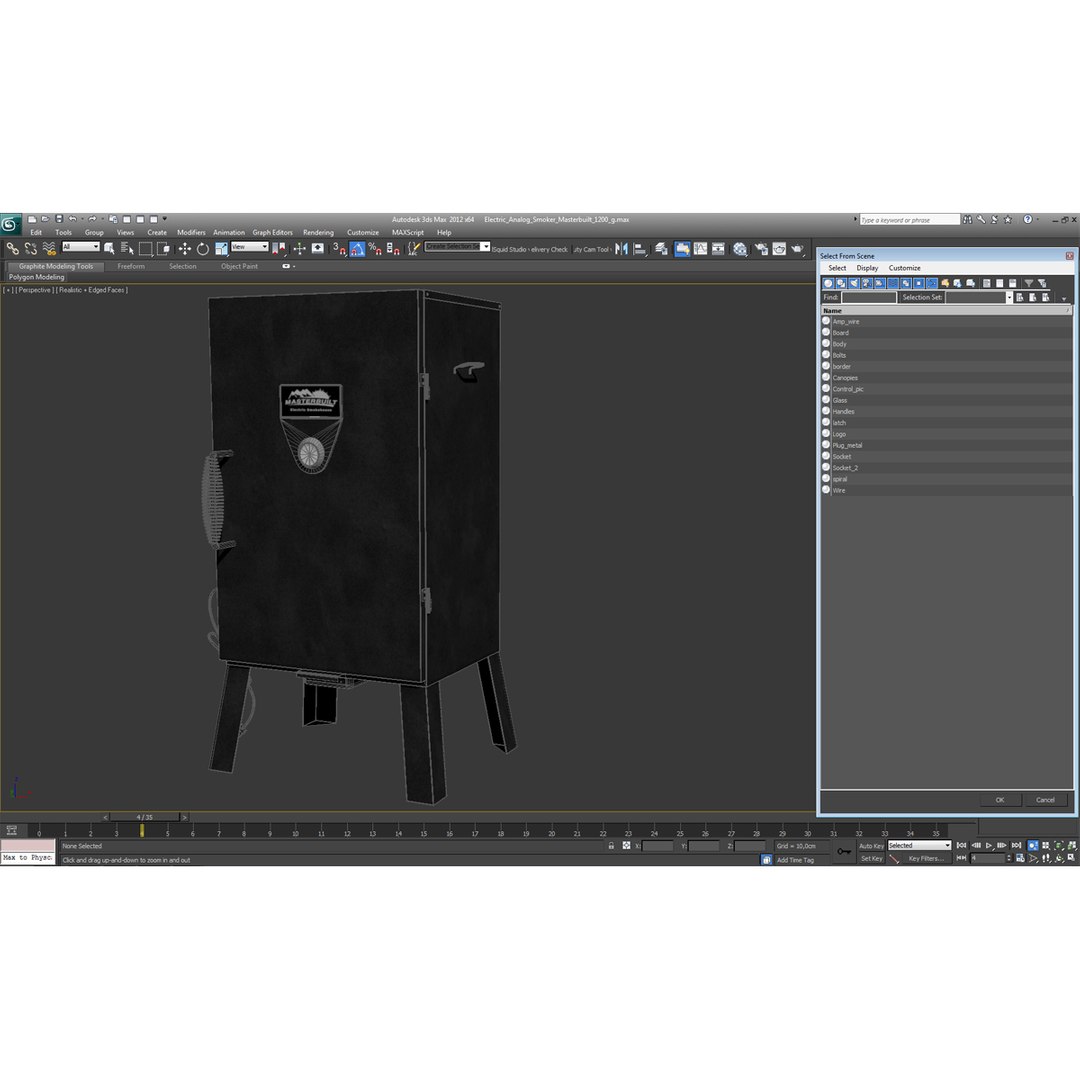
Task: Click frame 20 on the track bar
Action: (552, 831)
